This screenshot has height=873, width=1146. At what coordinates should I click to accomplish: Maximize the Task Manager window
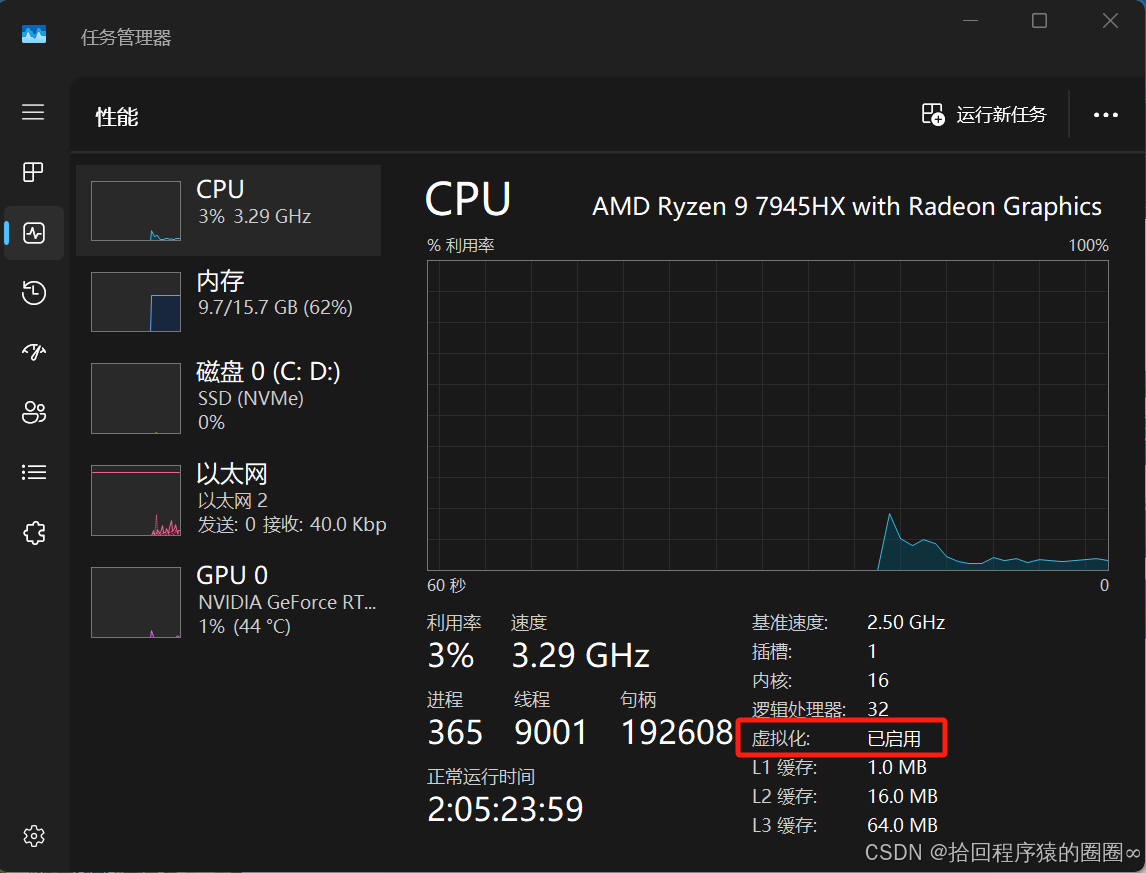tap(1039, 20)
